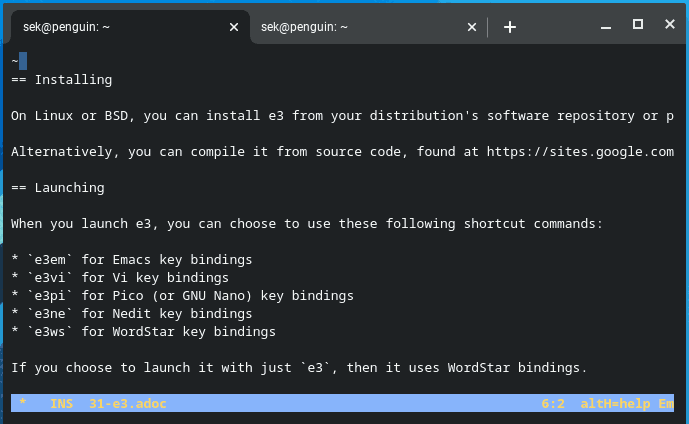
Task: Click the altH=help hint in status bar
Action: tap(618, 404)
